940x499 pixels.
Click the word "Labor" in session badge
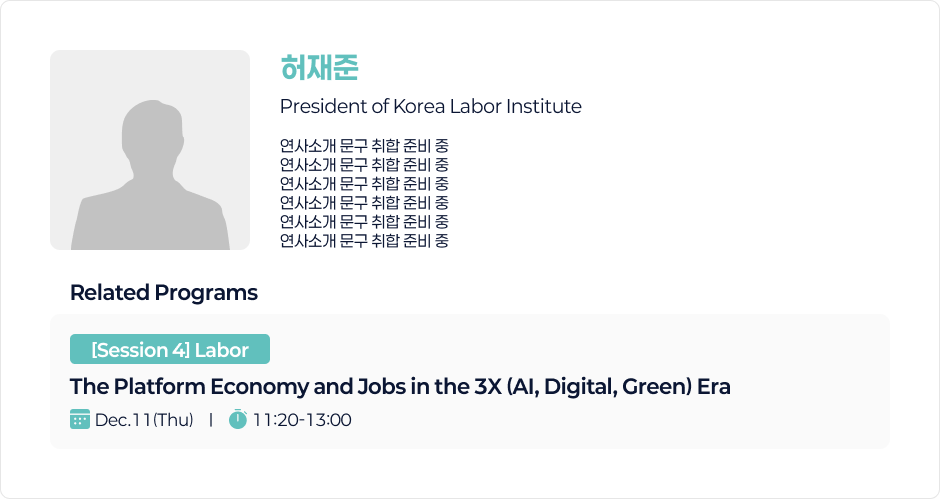click(x=222, y=350)
